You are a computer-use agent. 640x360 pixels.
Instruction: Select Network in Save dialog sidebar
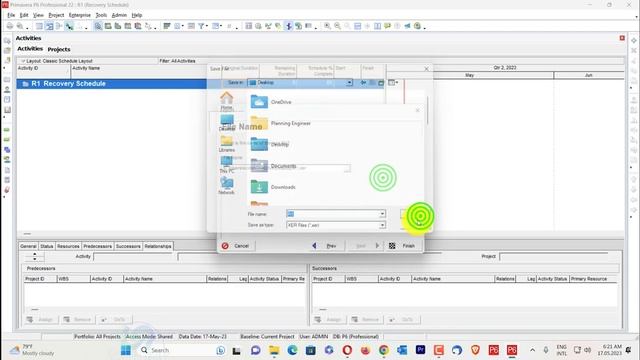(227, 186)
